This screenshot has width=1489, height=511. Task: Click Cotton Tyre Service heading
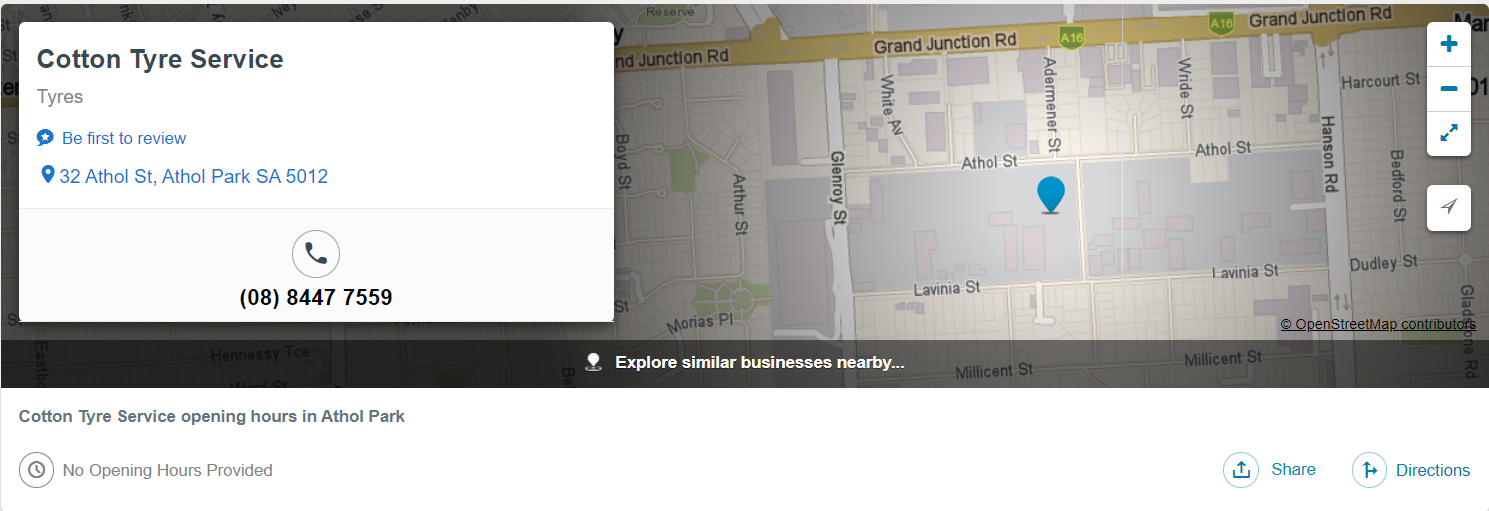tap(160, 59)
